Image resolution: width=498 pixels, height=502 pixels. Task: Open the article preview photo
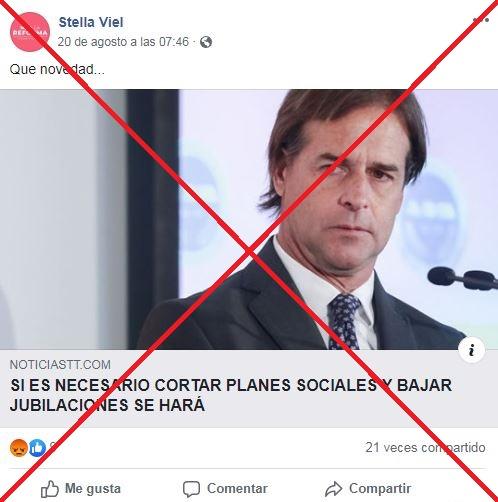pos(249,219)
